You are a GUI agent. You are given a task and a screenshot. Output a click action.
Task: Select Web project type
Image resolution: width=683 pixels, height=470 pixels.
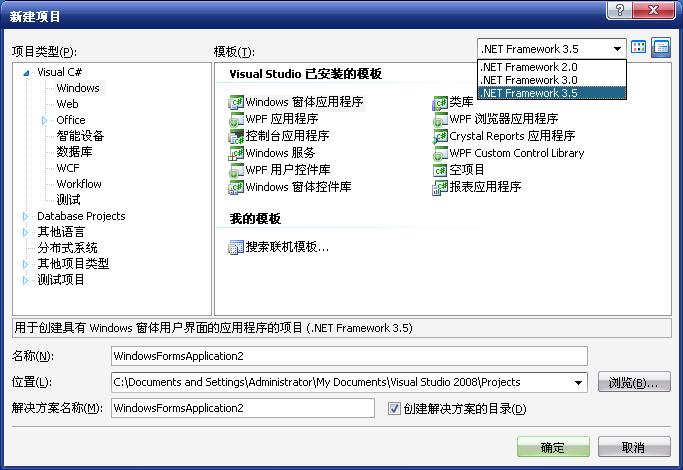pos(68,104)
